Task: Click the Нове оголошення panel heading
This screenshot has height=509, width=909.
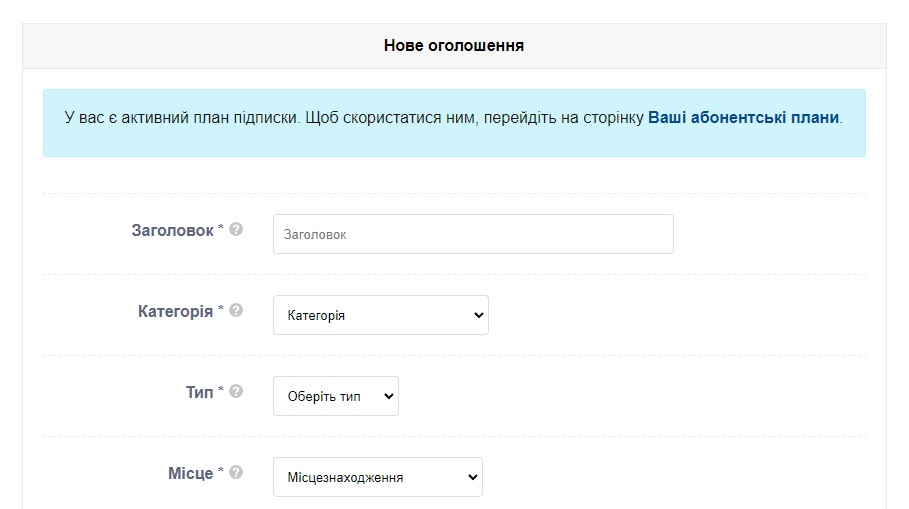Action: pyautogui.click(x=454, y=46)
